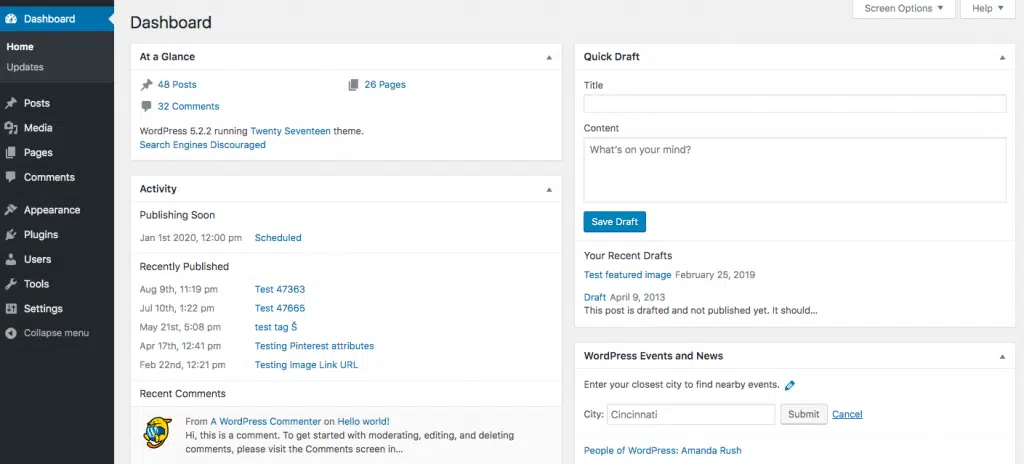Image resolution: width=1024 pixels, height=464 pixels.
Task: Click the Plugins icon in sidebar
Action: coord(11,235)
